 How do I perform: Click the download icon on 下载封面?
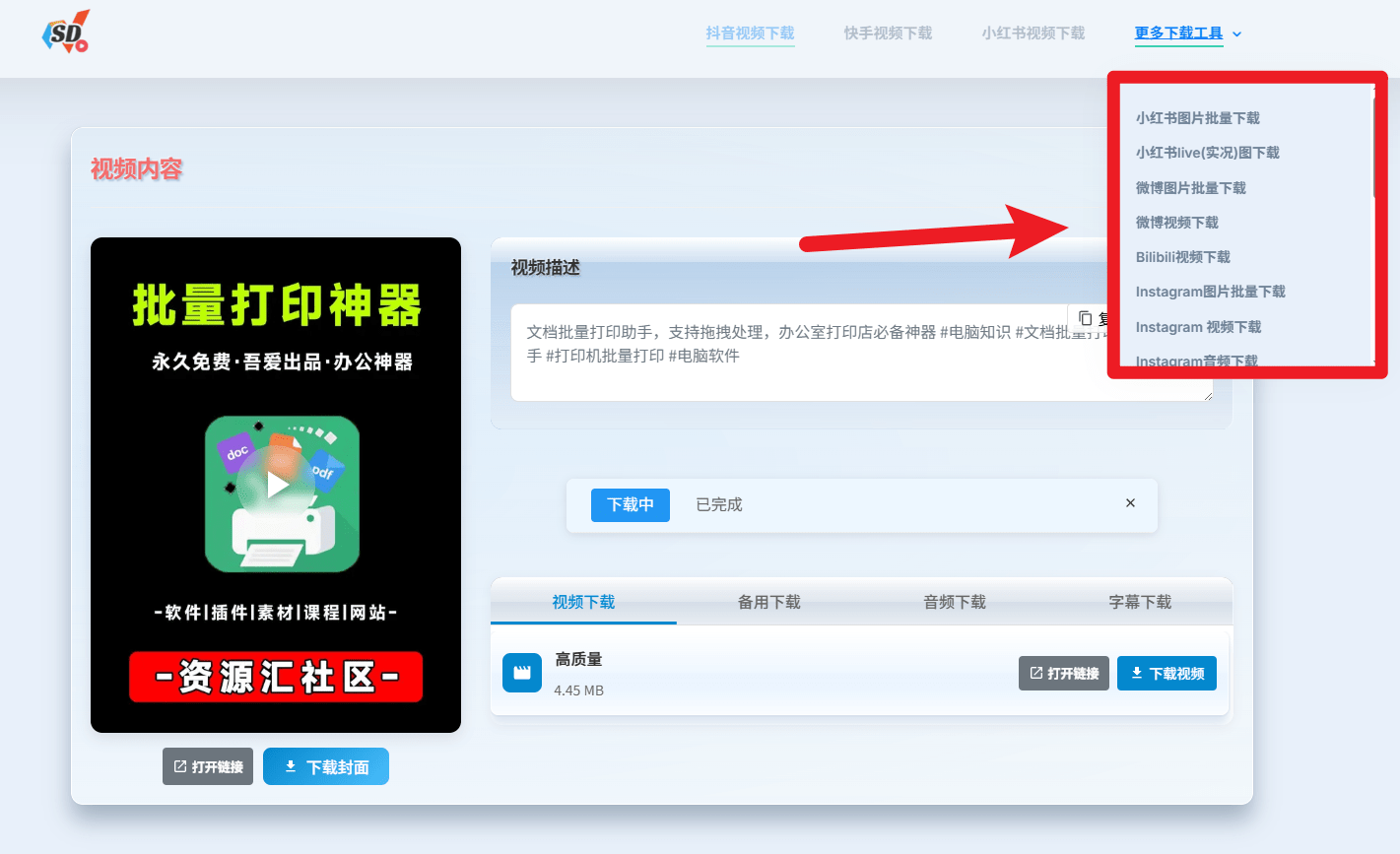click(290, 765)
